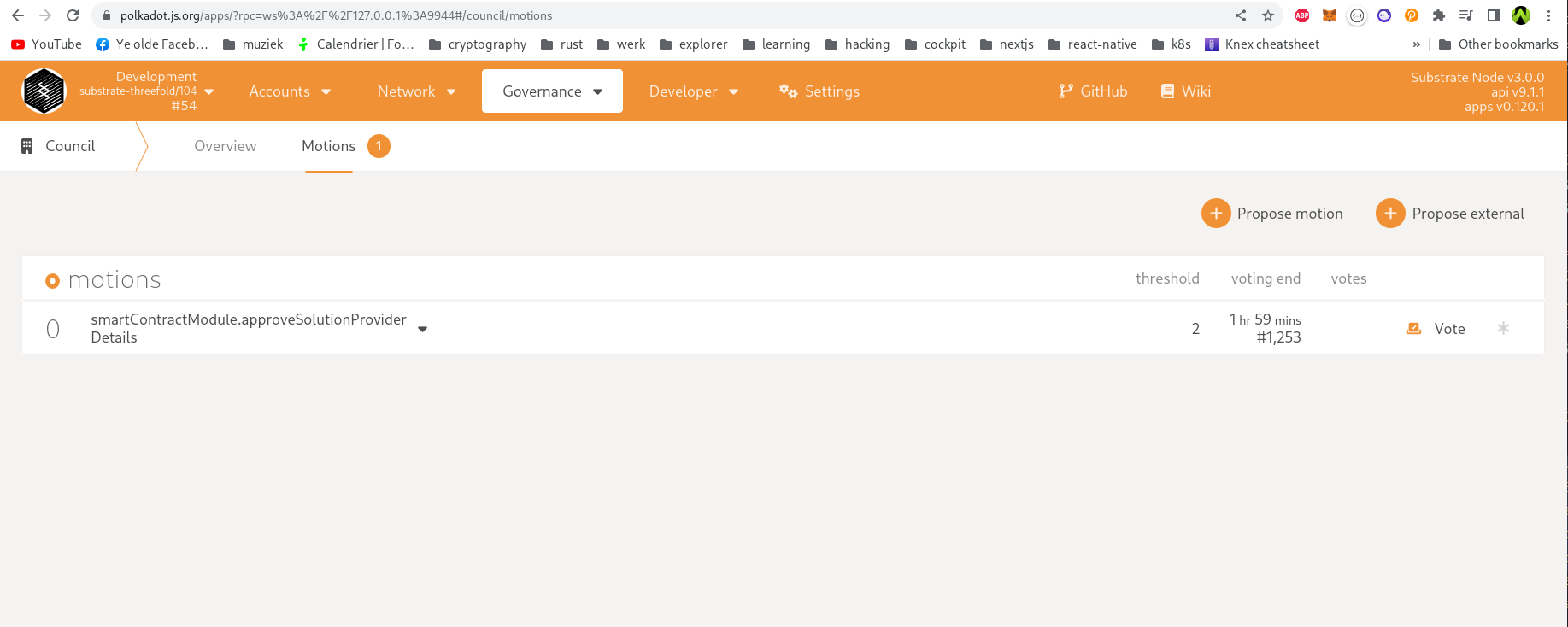The image size is (1568, 627).
Task: Vote on motion 0
Action: coord(1436,329)
